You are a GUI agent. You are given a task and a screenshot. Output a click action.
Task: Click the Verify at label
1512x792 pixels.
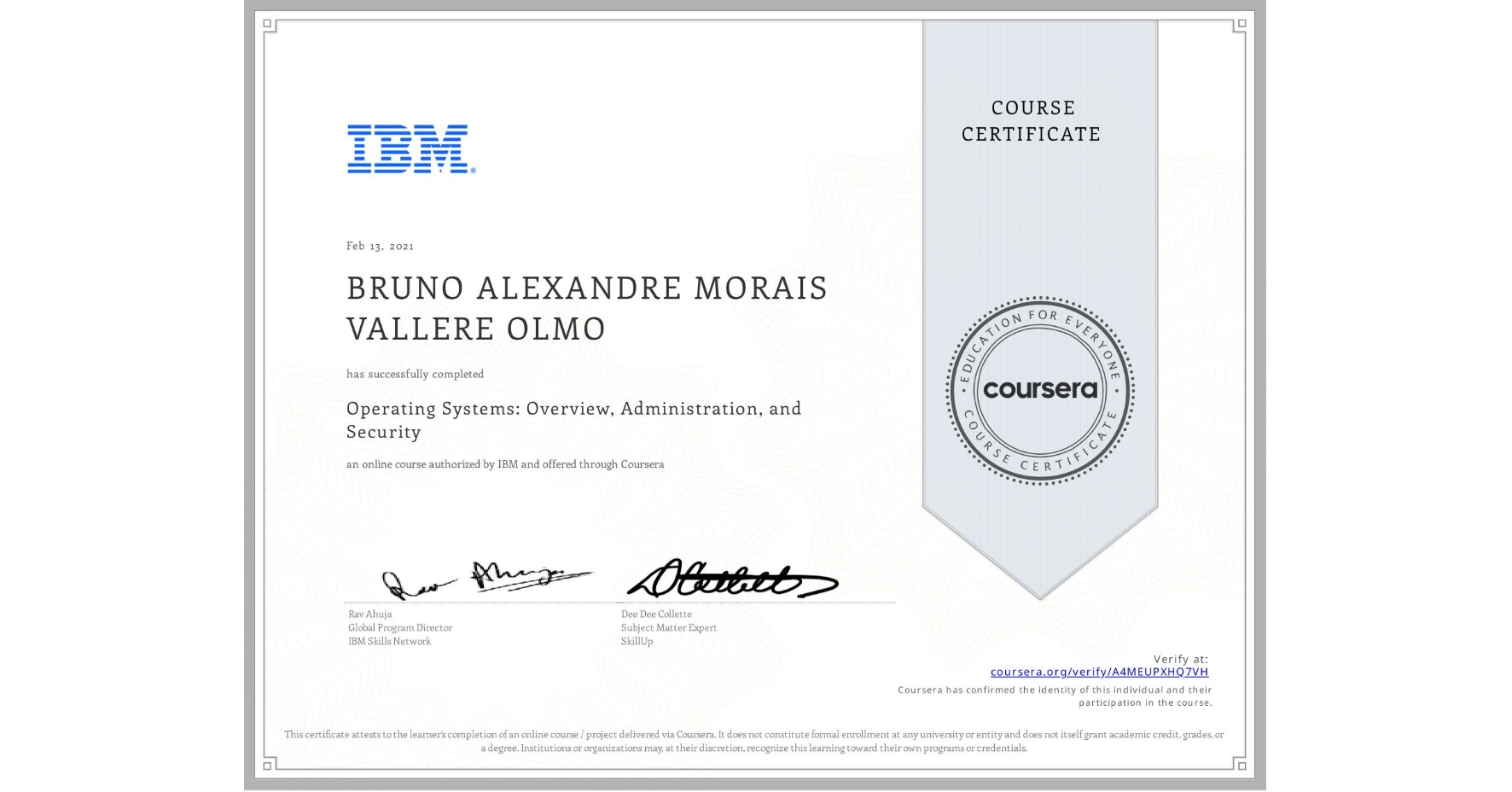[x=1183, y=658]
